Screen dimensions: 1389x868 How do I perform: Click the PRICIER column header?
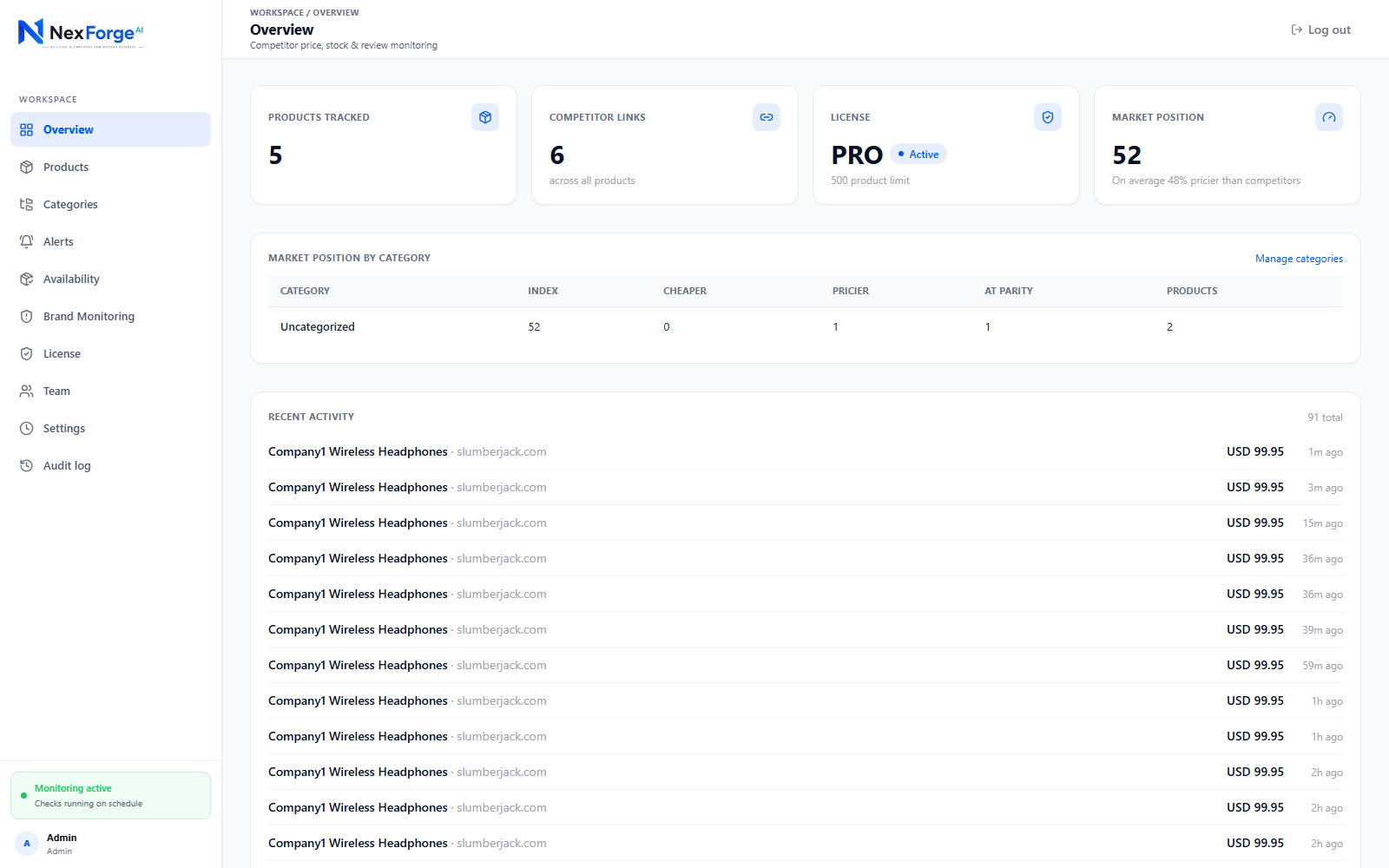tap(851, 291)
